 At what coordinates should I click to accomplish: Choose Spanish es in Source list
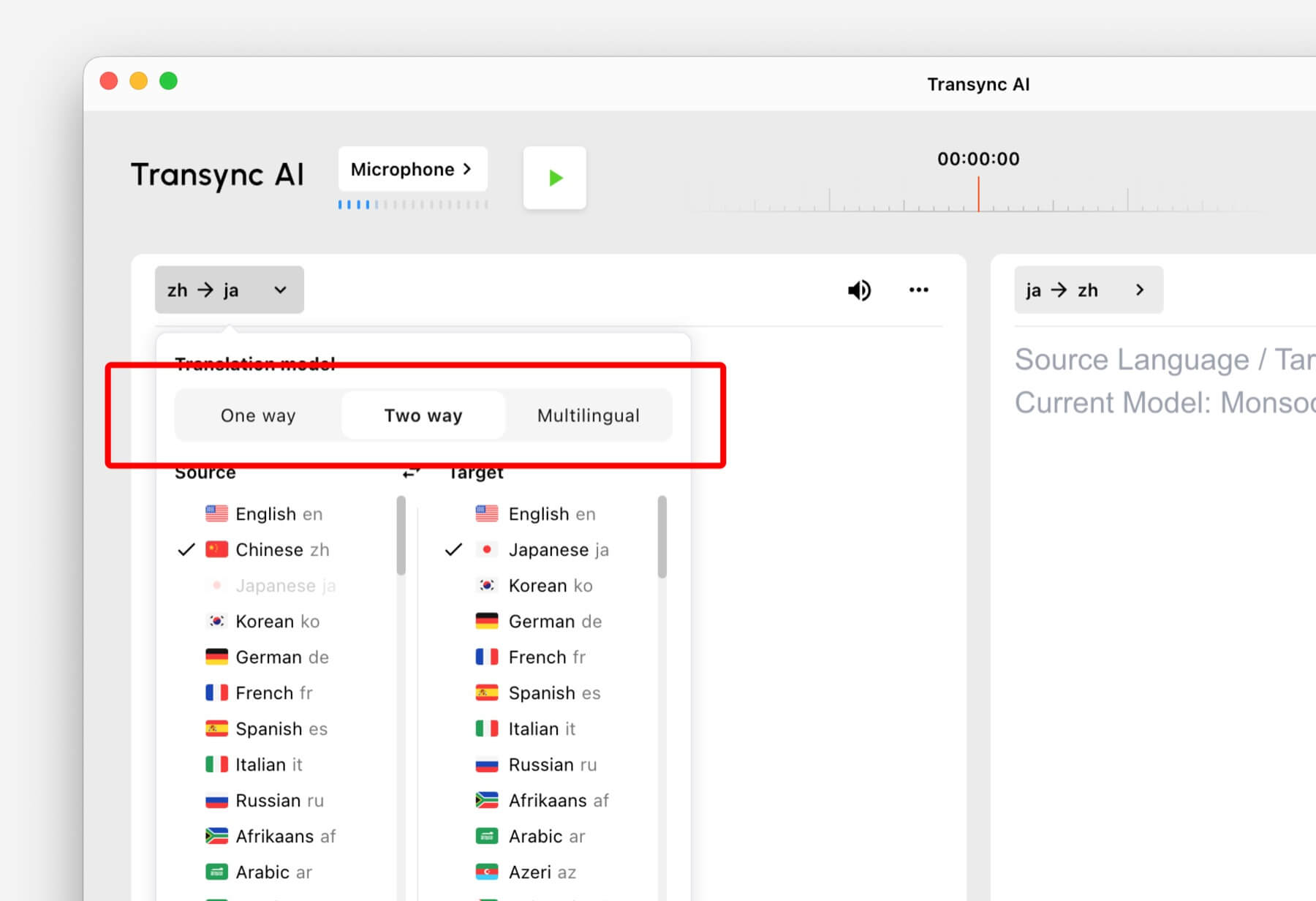point(266,729)
